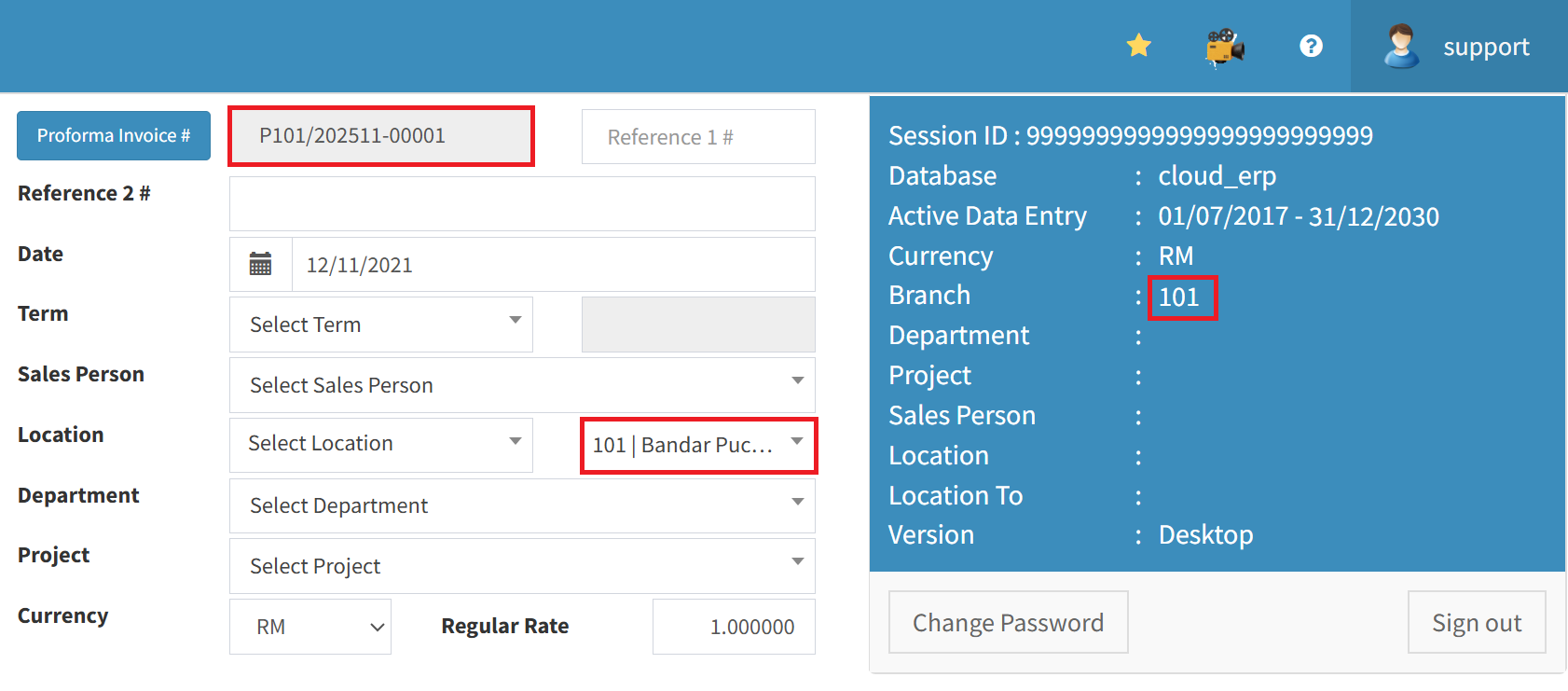Open the support user menu
Image resolution: width=1568 pixels, height=691 pixels.
click(1486, 47)
